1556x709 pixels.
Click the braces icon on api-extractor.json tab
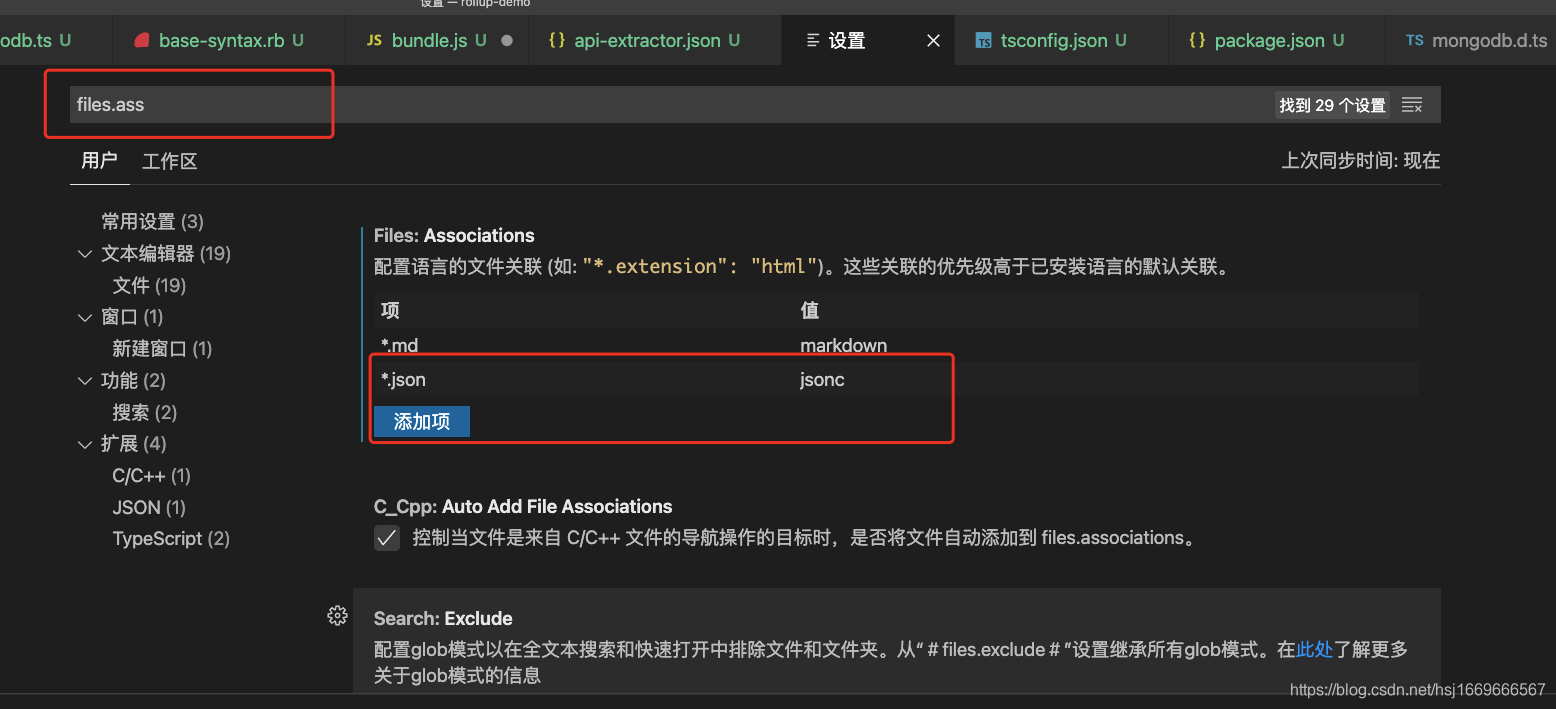coord(557,40)
